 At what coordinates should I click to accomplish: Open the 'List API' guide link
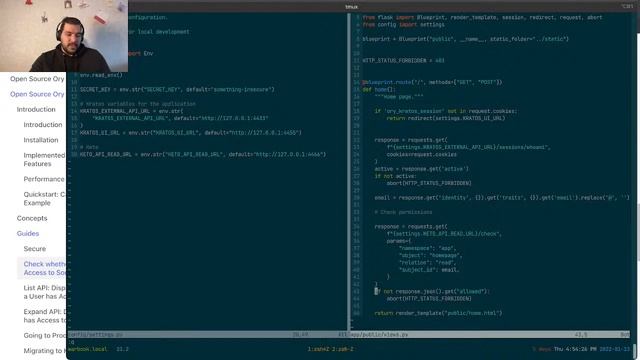tap(44, 292)
